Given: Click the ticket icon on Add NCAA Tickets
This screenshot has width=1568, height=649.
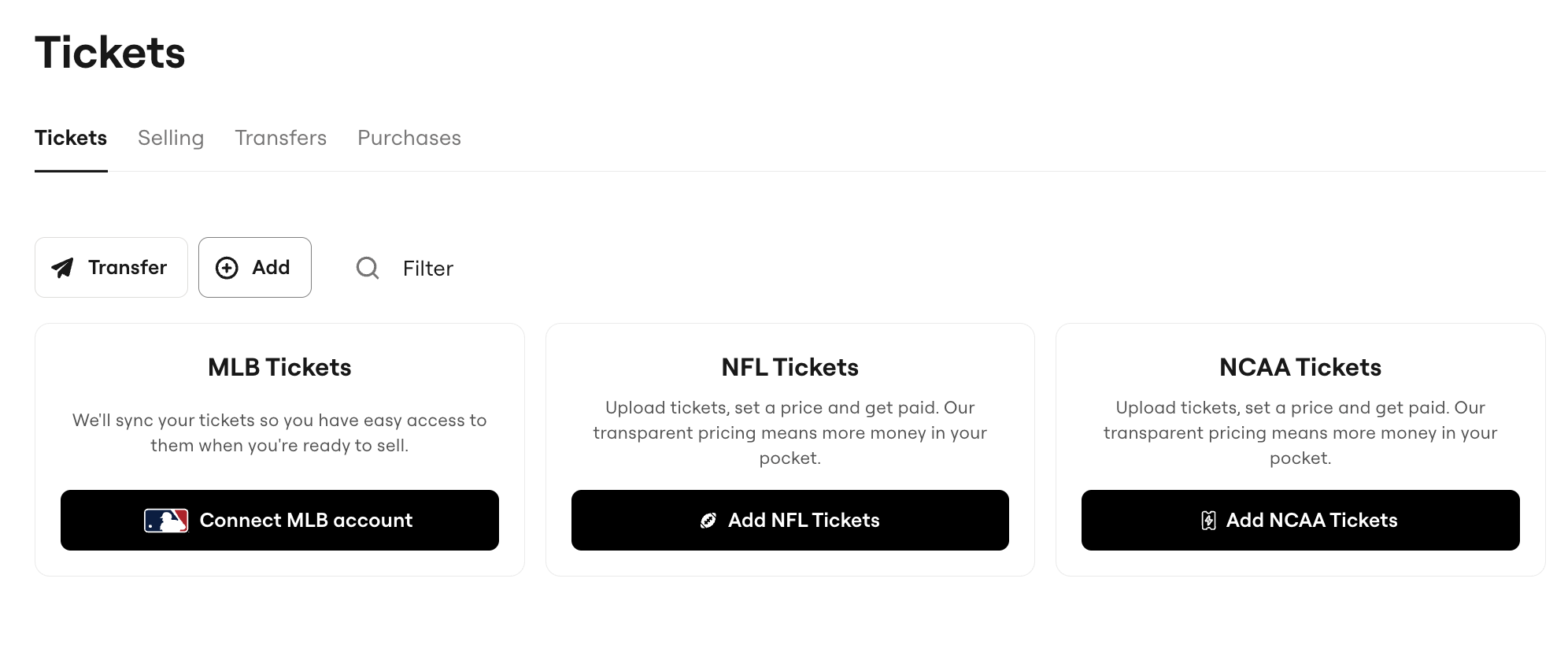Looking at the screenshot, I should [x=1208, y=520].
